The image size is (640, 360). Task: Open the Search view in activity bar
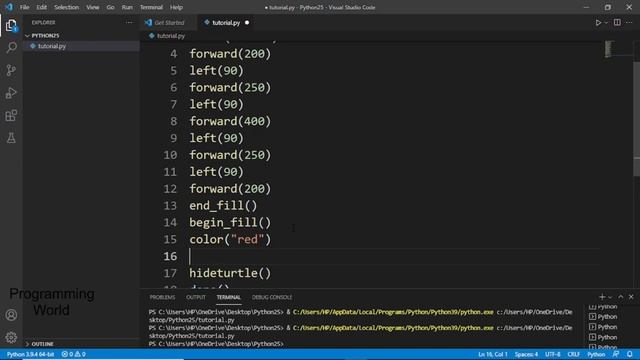click(11, 47)
